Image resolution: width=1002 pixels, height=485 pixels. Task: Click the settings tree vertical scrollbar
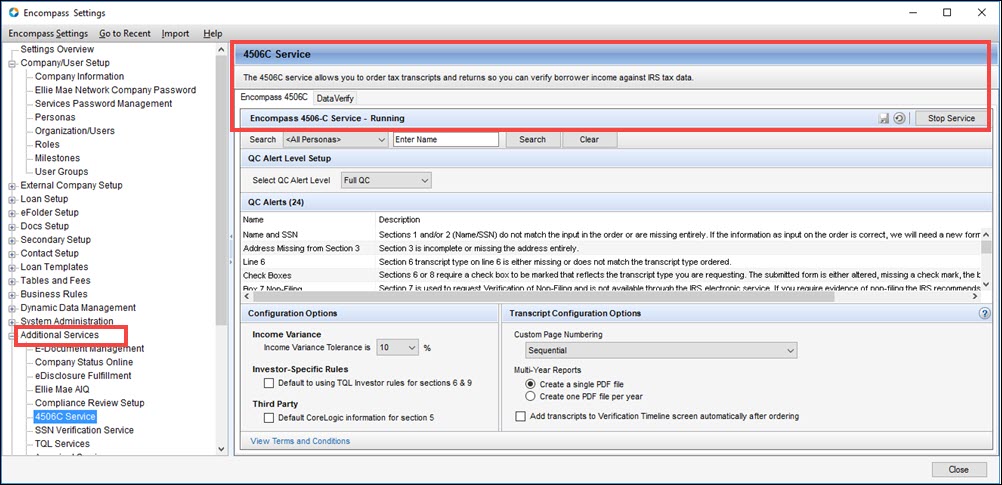point(221,192)
